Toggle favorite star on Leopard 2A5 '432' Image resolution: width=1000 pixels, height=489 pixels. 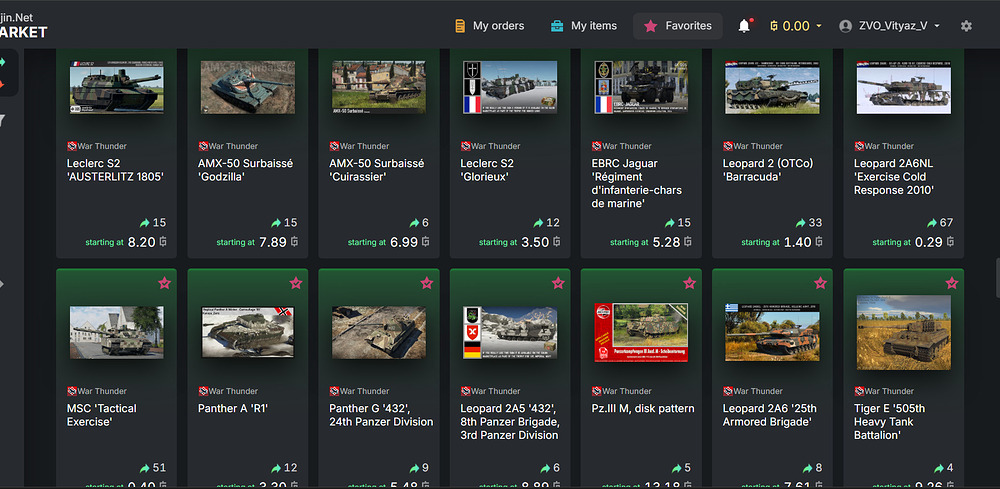558,283
